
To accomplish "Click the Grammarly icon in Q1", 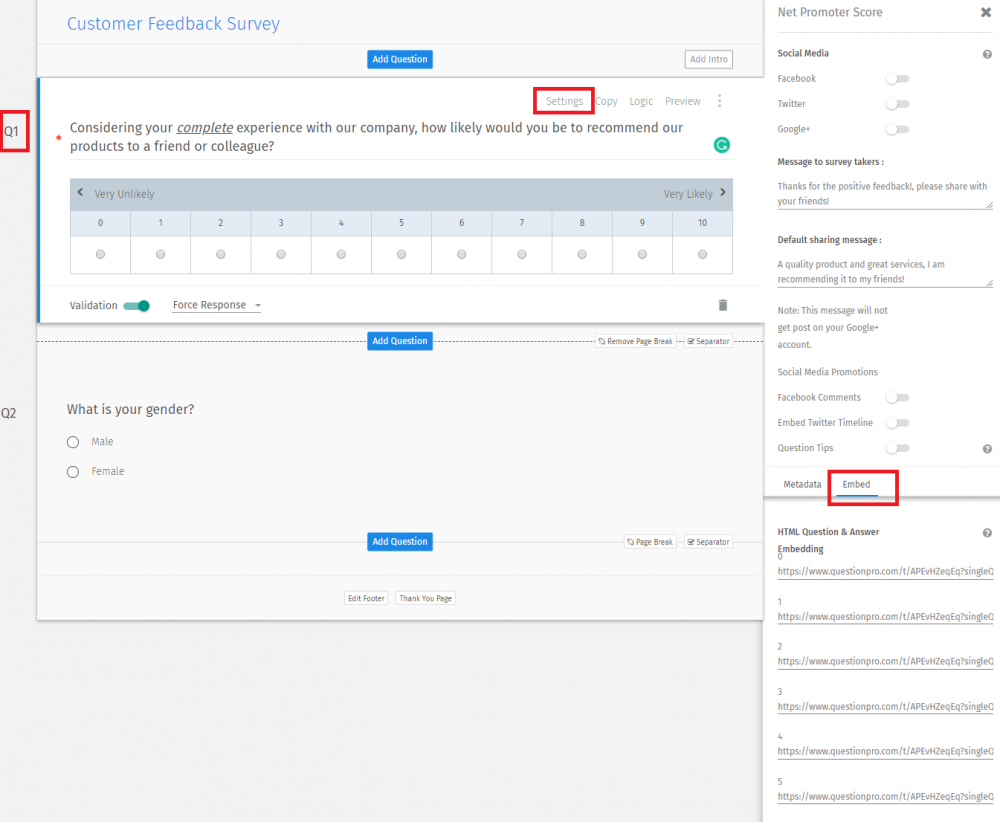I will pos(722,145).
